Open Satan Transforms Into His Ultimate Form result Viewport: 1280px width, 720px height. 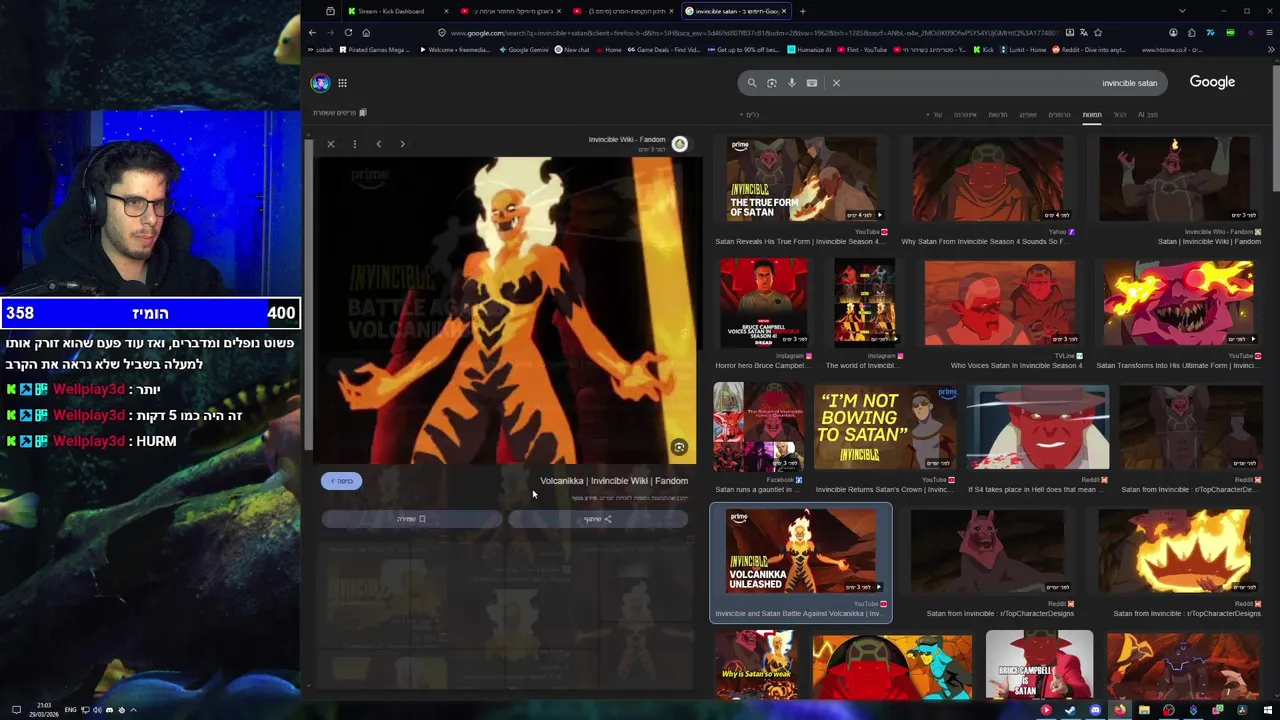pyautogui.click(x=1178, y=365)
